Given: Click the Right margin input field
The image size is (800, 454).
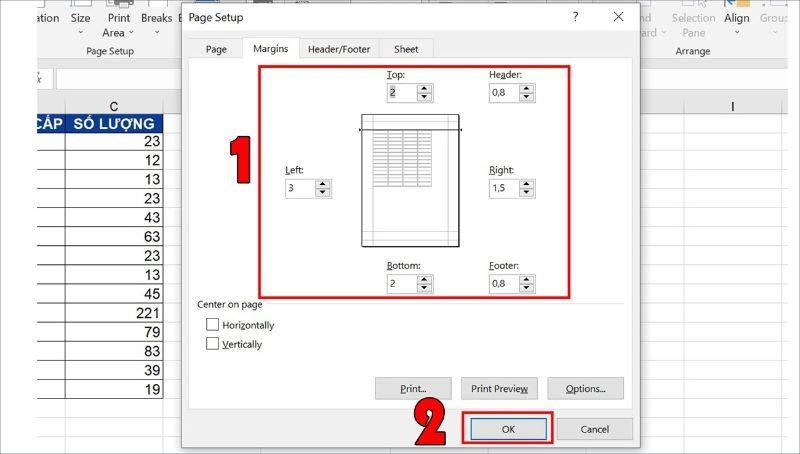Looking at the screenshot, I should pos(504,188).
